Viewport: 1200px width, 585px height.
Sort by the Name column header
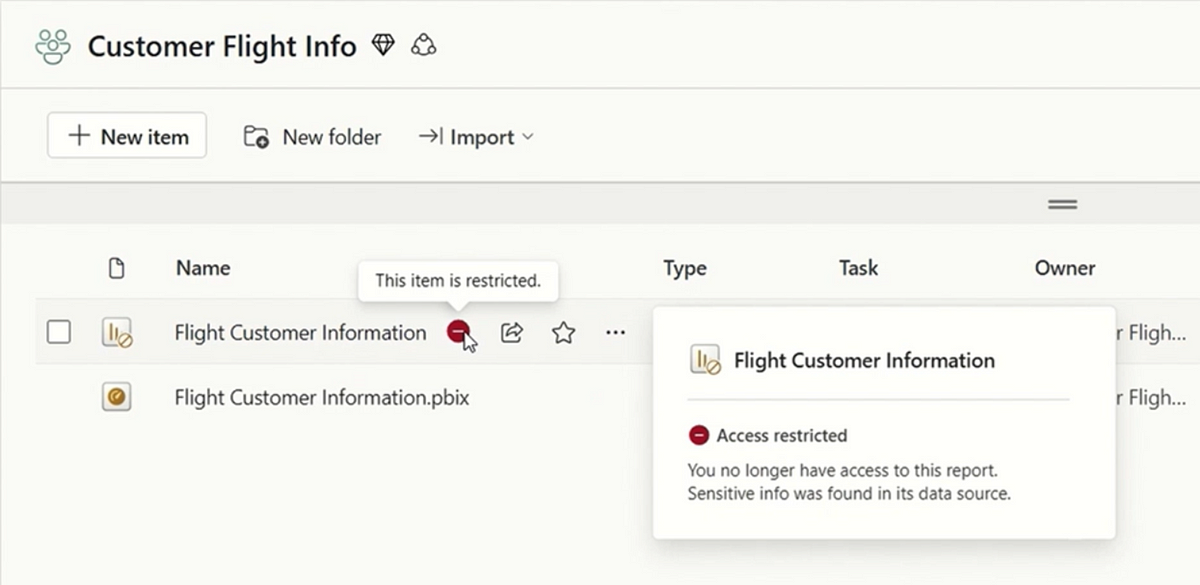pyautogui.click(x=203, y=268)
